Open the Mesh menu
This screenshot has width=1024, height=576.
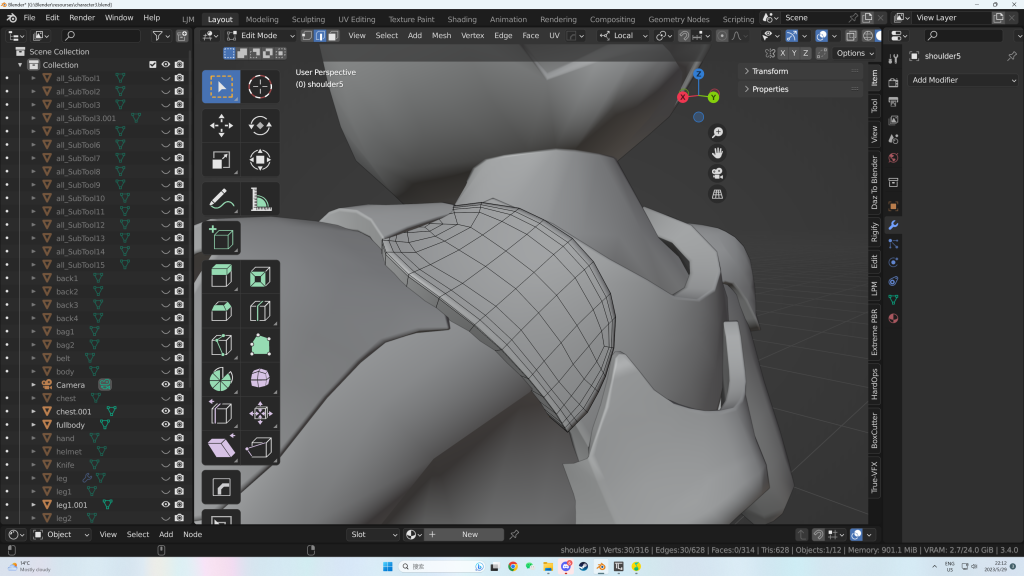(x=441, y=35)
